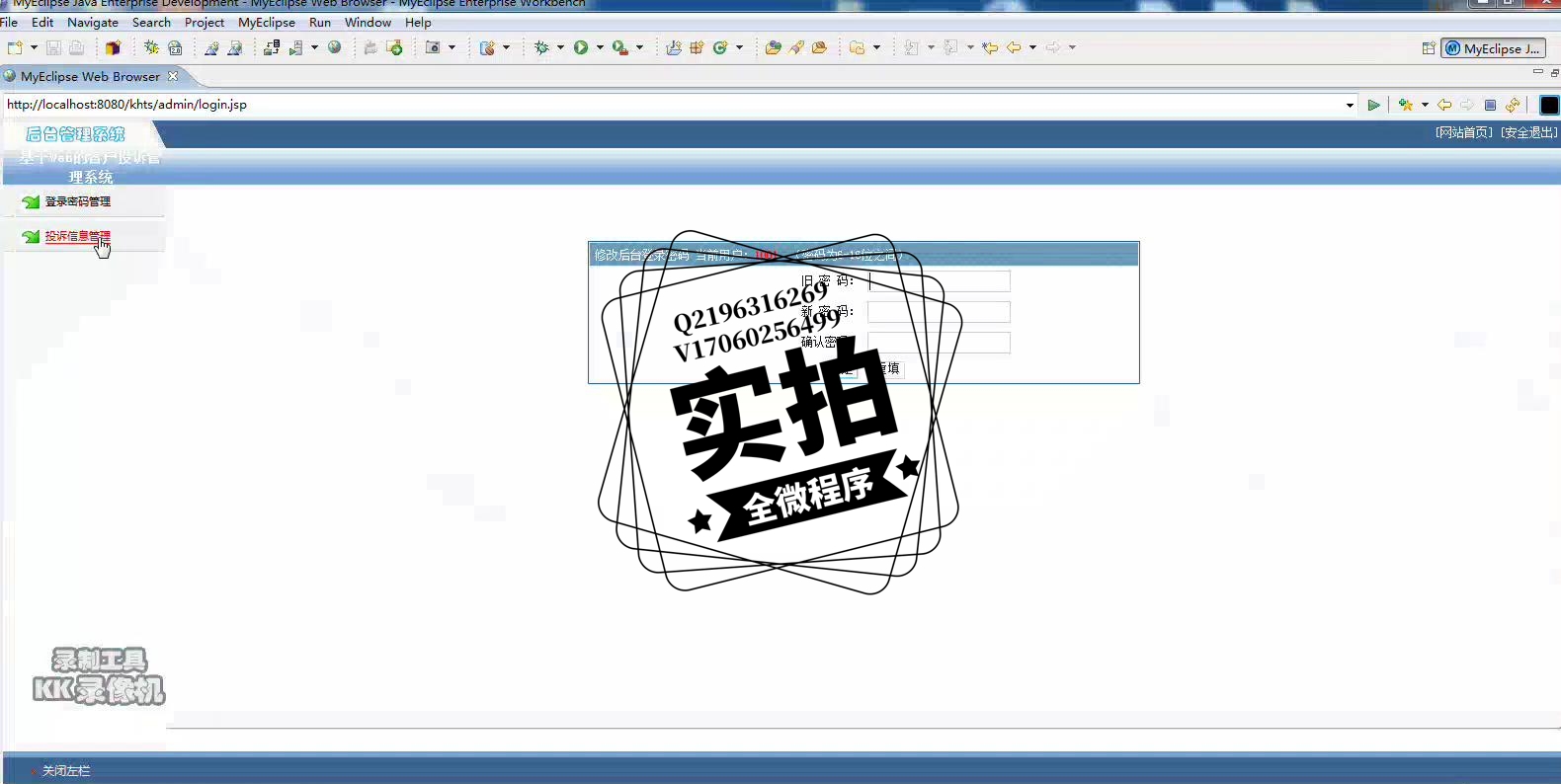1561x784 pixels.
Task: Expand the Debug dropdown arrow
Action: coord(560,47)
